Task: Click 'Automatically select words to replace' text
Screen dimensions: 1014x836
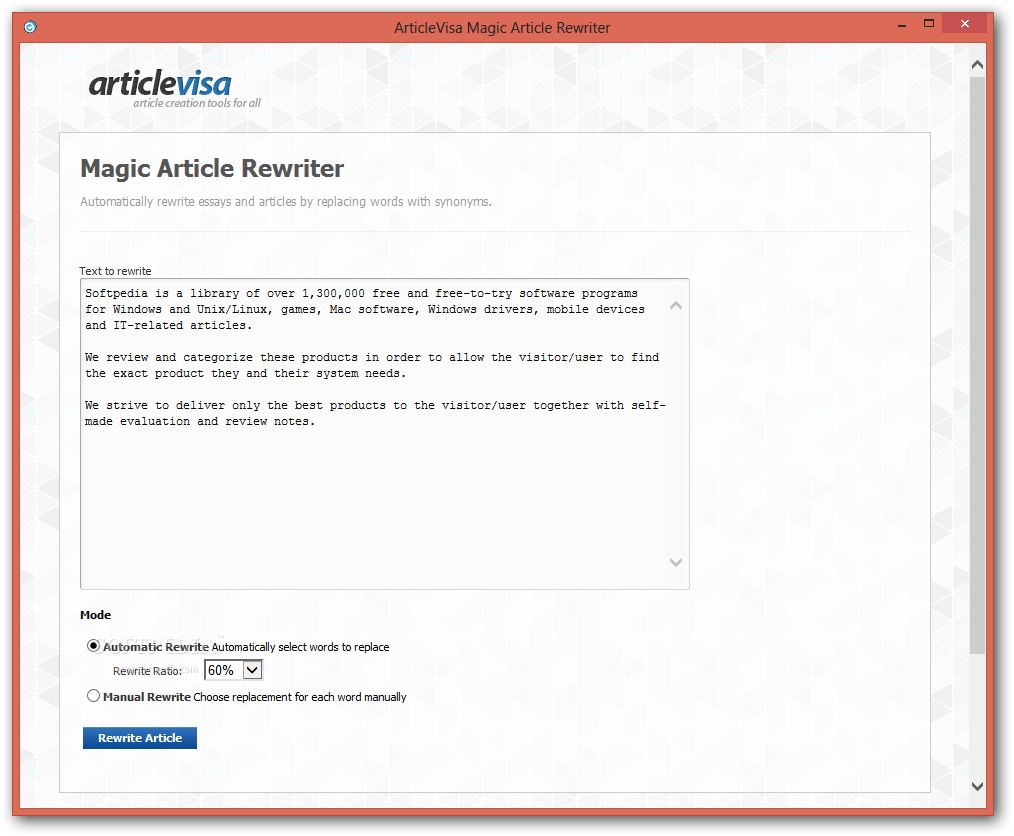Action: 300,647
